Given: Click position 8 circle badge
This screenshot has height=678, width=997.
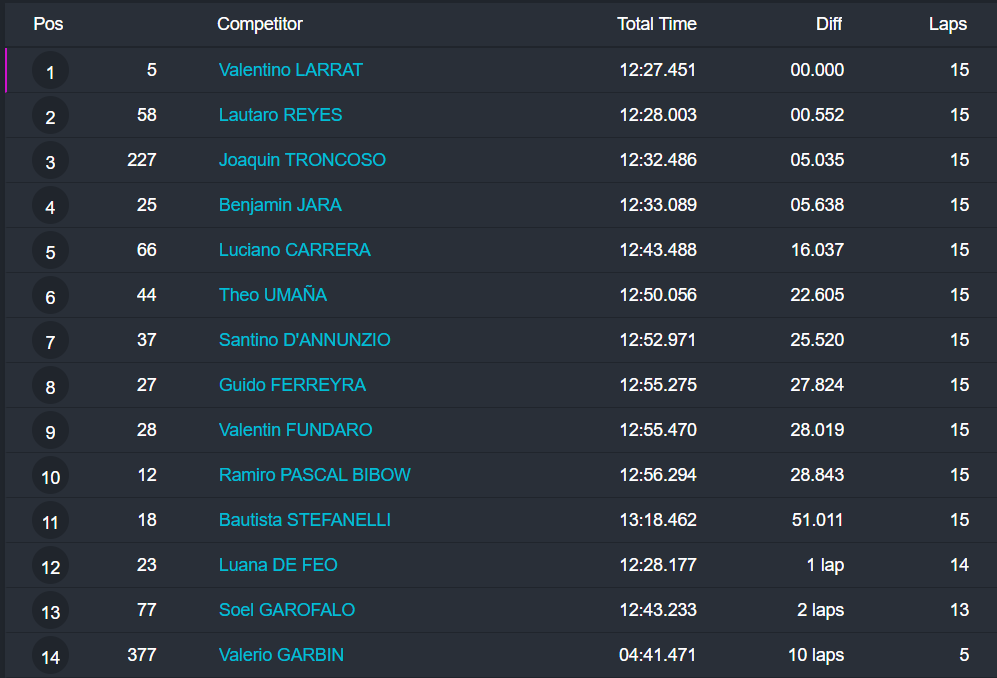Looking at the screenshot, I should [50, 386].
